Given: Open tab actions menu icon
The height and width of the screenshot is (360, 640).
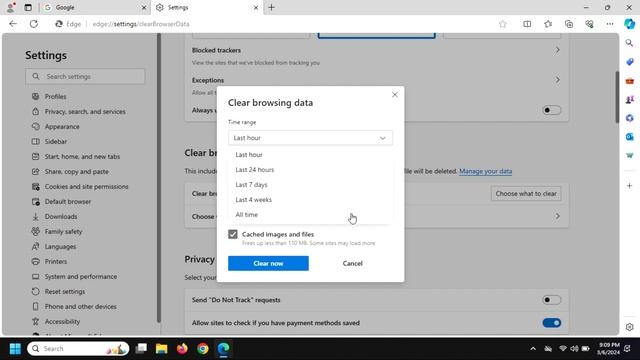Looking at the screenshot, I should point(28,7).
